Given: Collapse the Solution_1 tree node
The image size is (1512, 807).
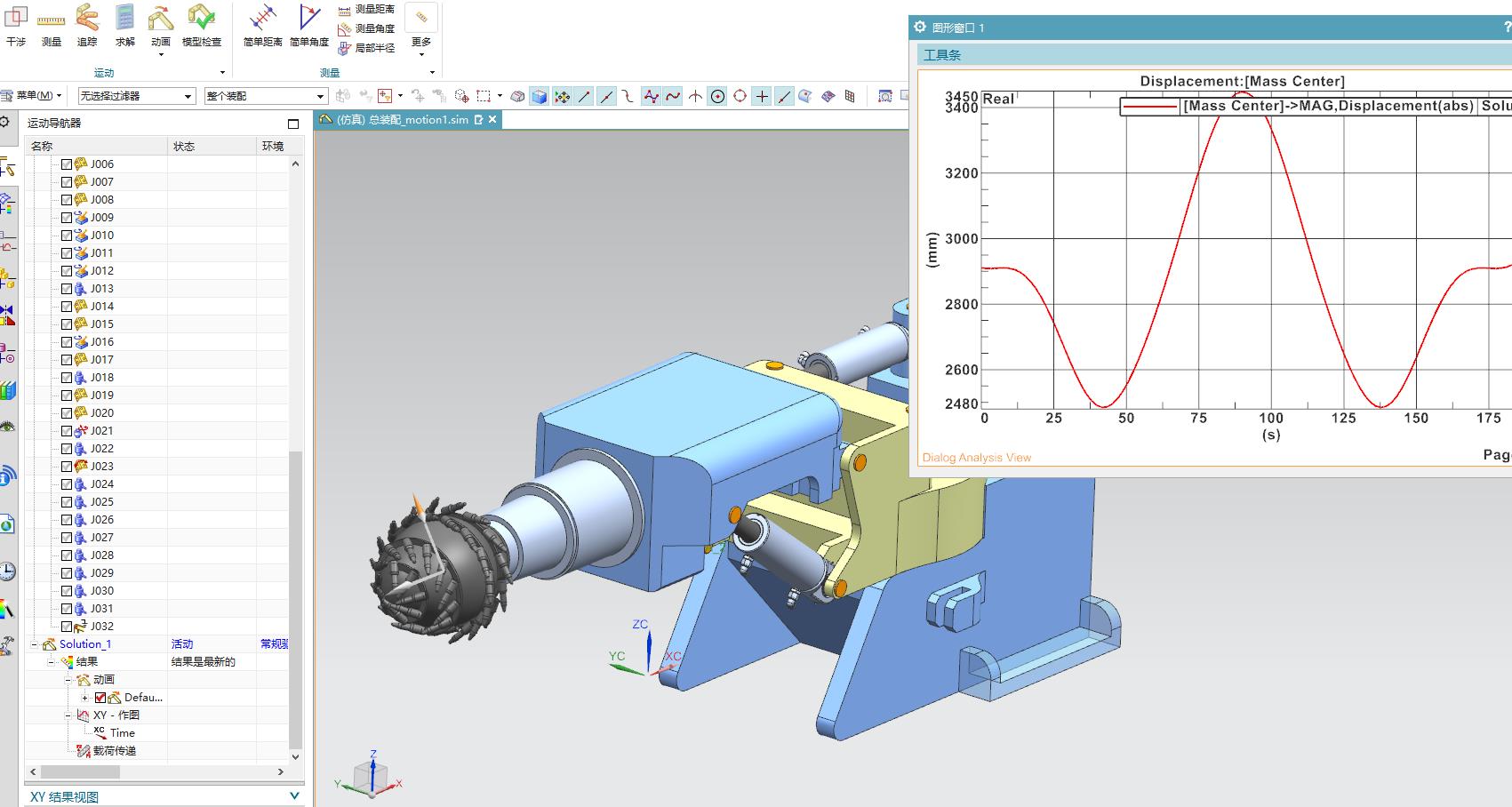Looking at the screenshot, I should coord(35,644).
